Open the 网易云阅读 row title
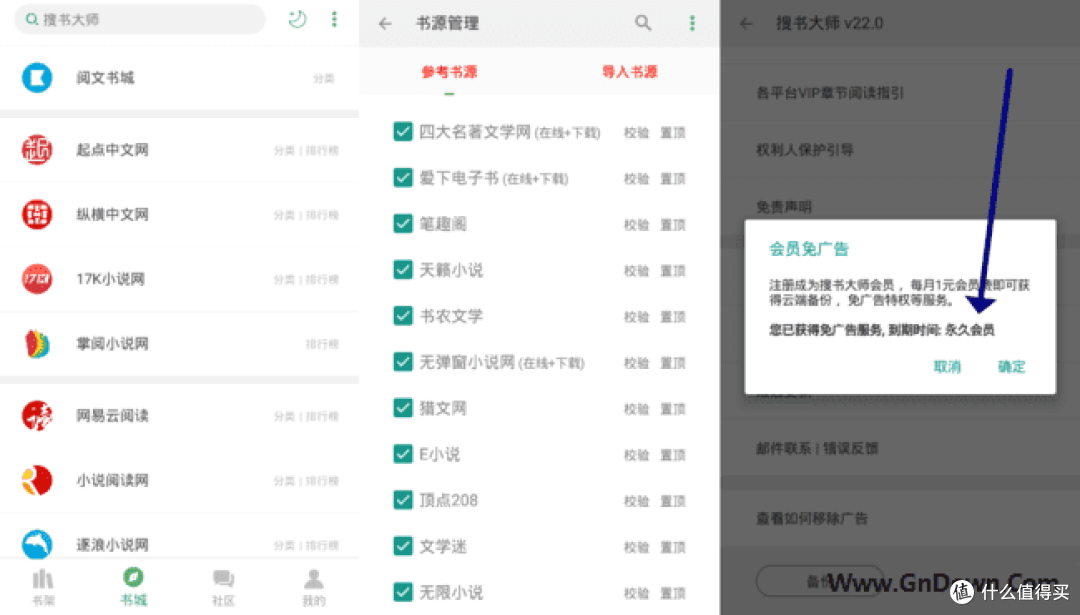Image resolution: width=1080 pixels, height=615 pixels. point(112,415)
